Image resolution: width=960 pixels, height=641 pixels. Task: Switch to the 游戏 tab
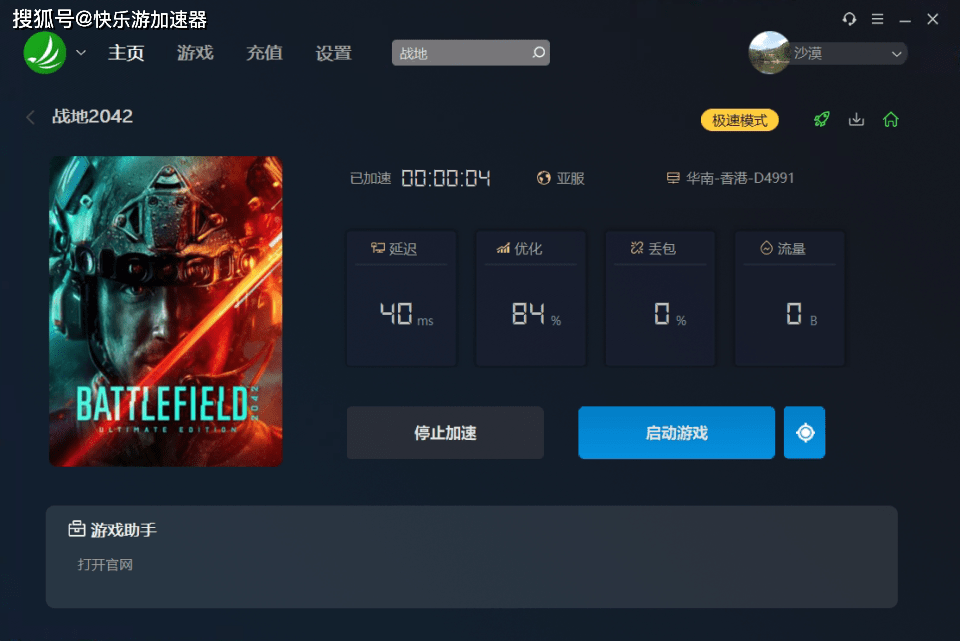pos(195,53)
